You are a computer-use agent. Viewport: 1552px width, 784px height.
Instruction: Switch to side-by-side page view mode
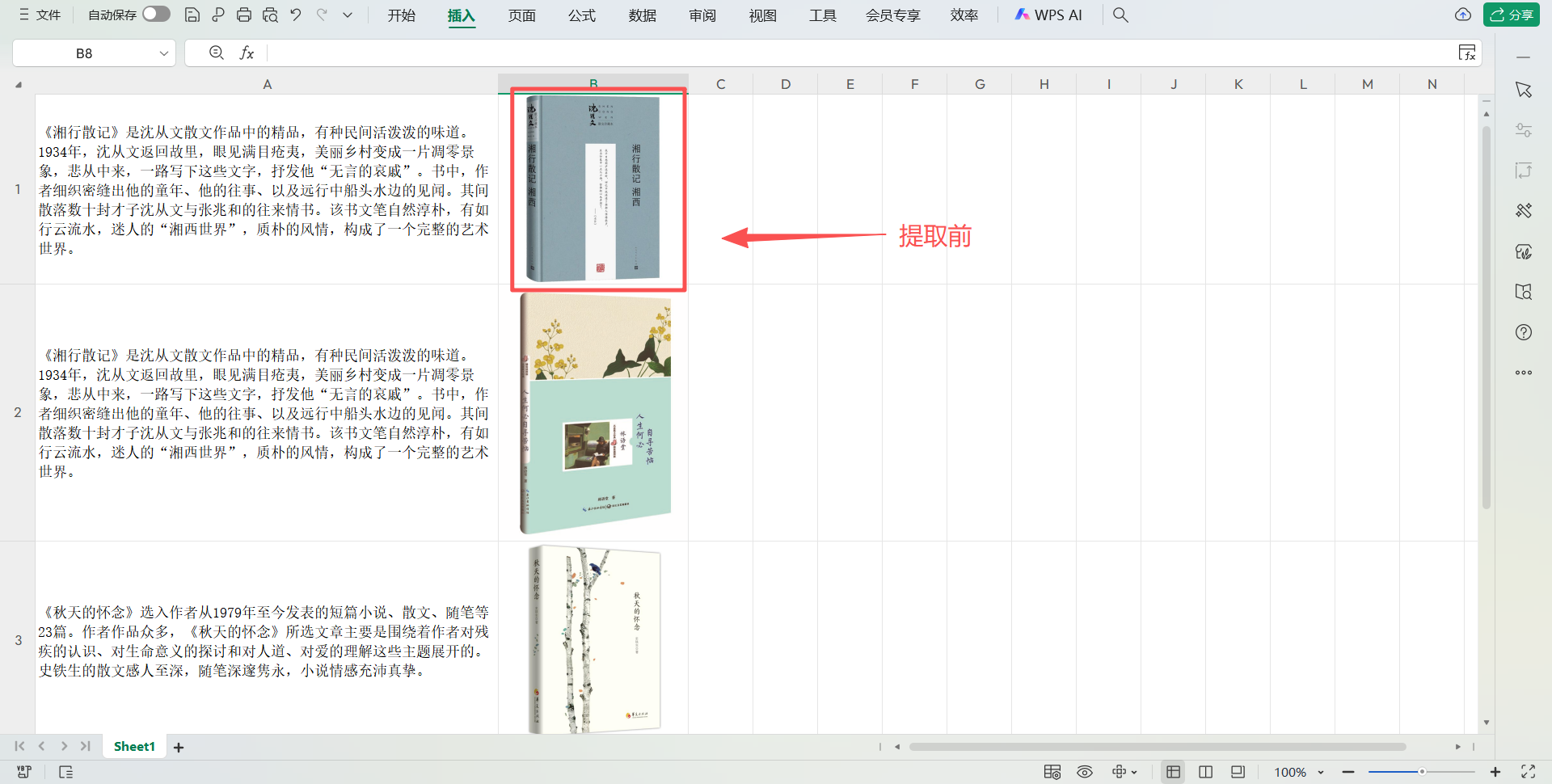pos(1205,771)
